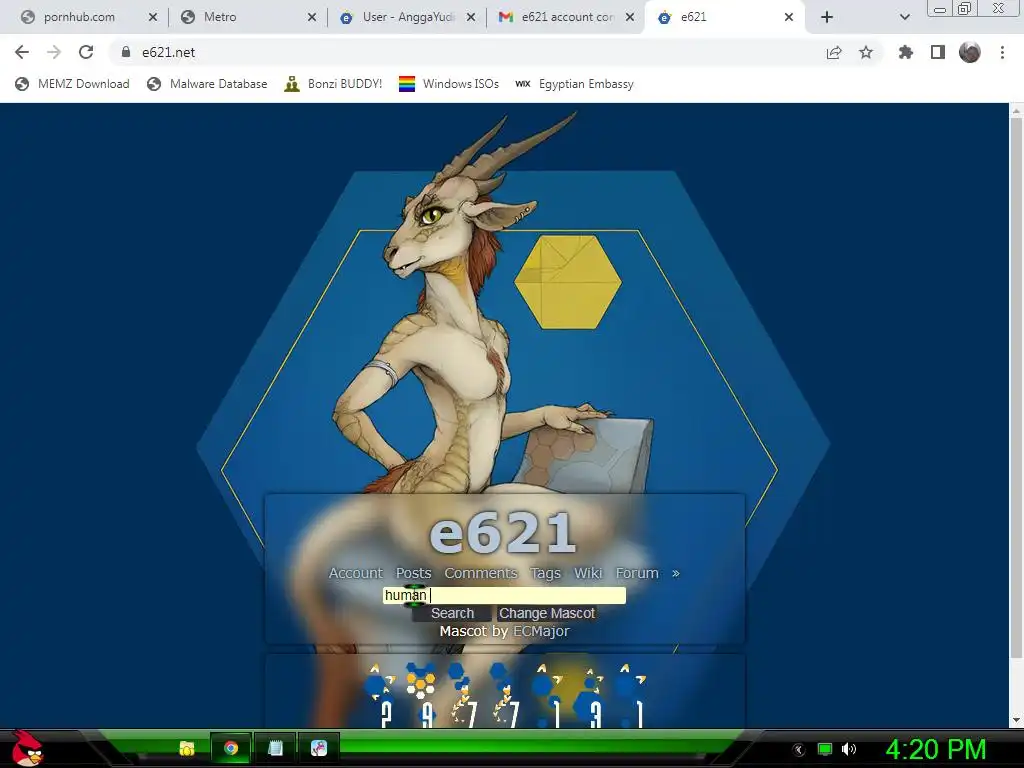Click the search field containing human

coord(504,596)
